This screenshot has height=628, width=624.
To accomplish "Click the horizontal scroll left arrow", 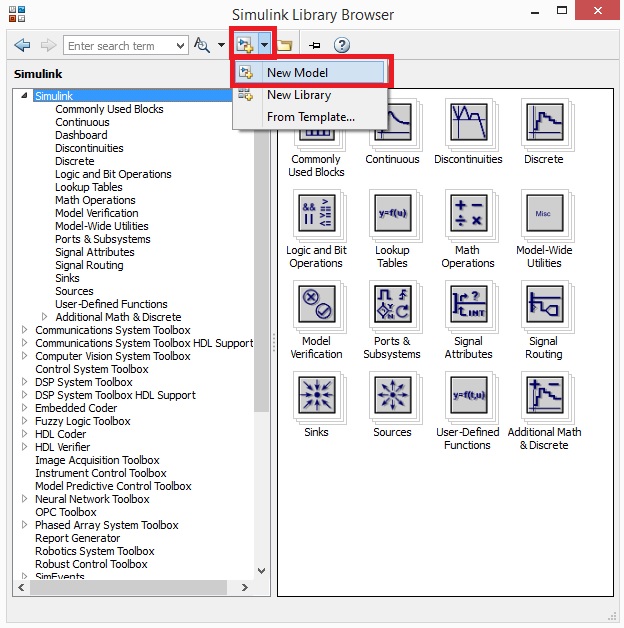I will (x=21, y=588).
